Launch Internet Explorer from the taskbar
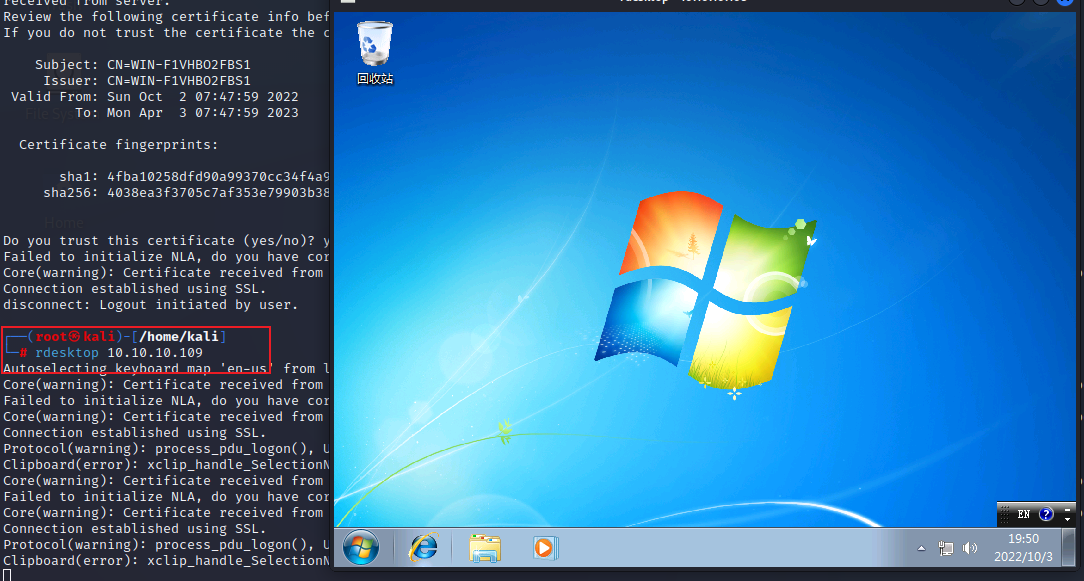1084x581 pixels. click(x=424, y=547)
